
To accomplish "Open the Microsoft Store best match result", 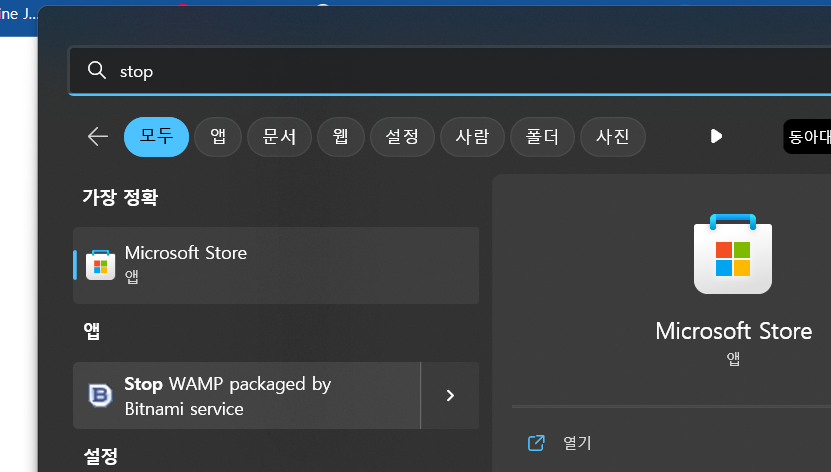I will click(276, 265).
